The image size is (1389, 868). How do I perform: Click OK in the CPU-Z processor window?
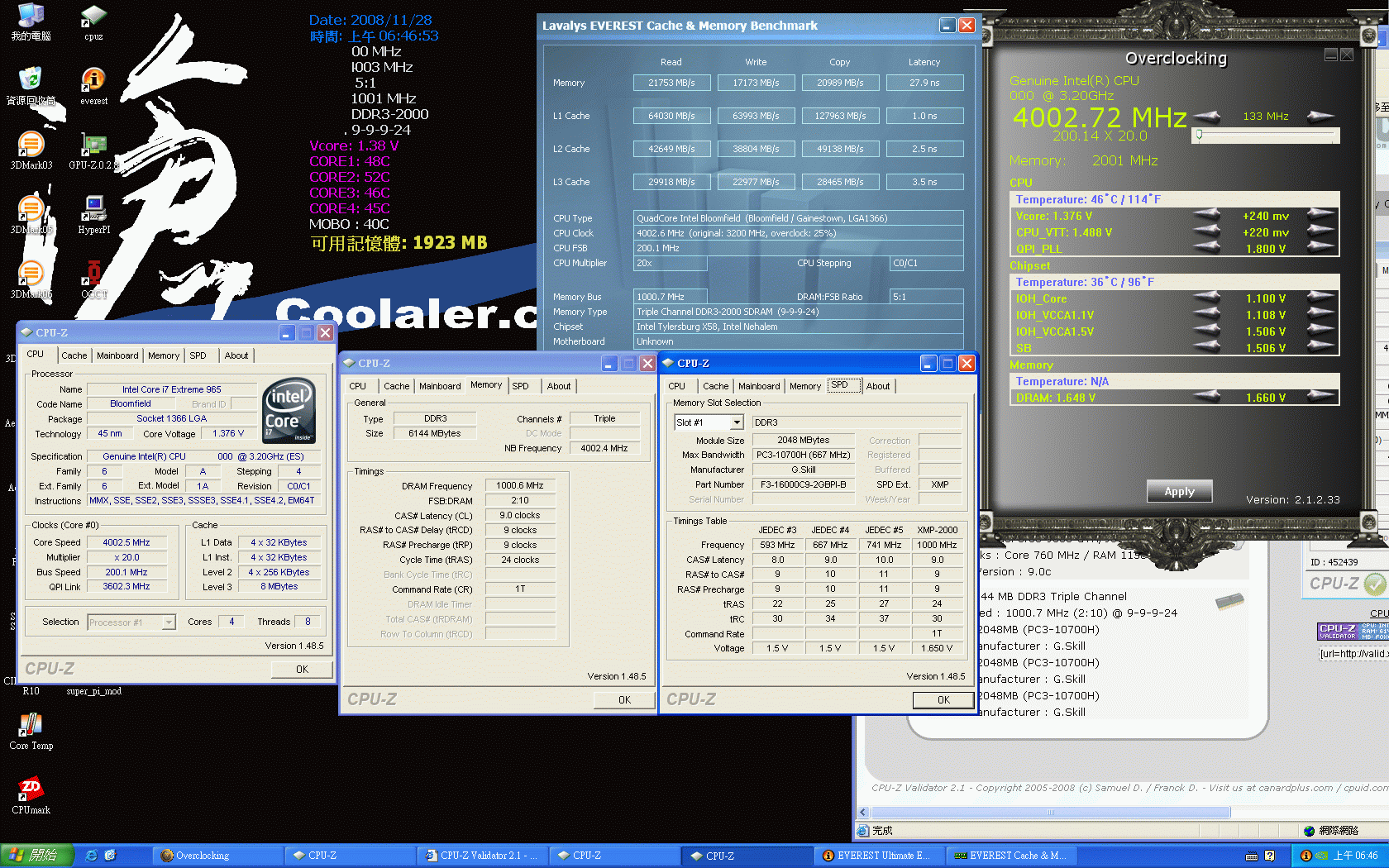(x=302, y=670)
